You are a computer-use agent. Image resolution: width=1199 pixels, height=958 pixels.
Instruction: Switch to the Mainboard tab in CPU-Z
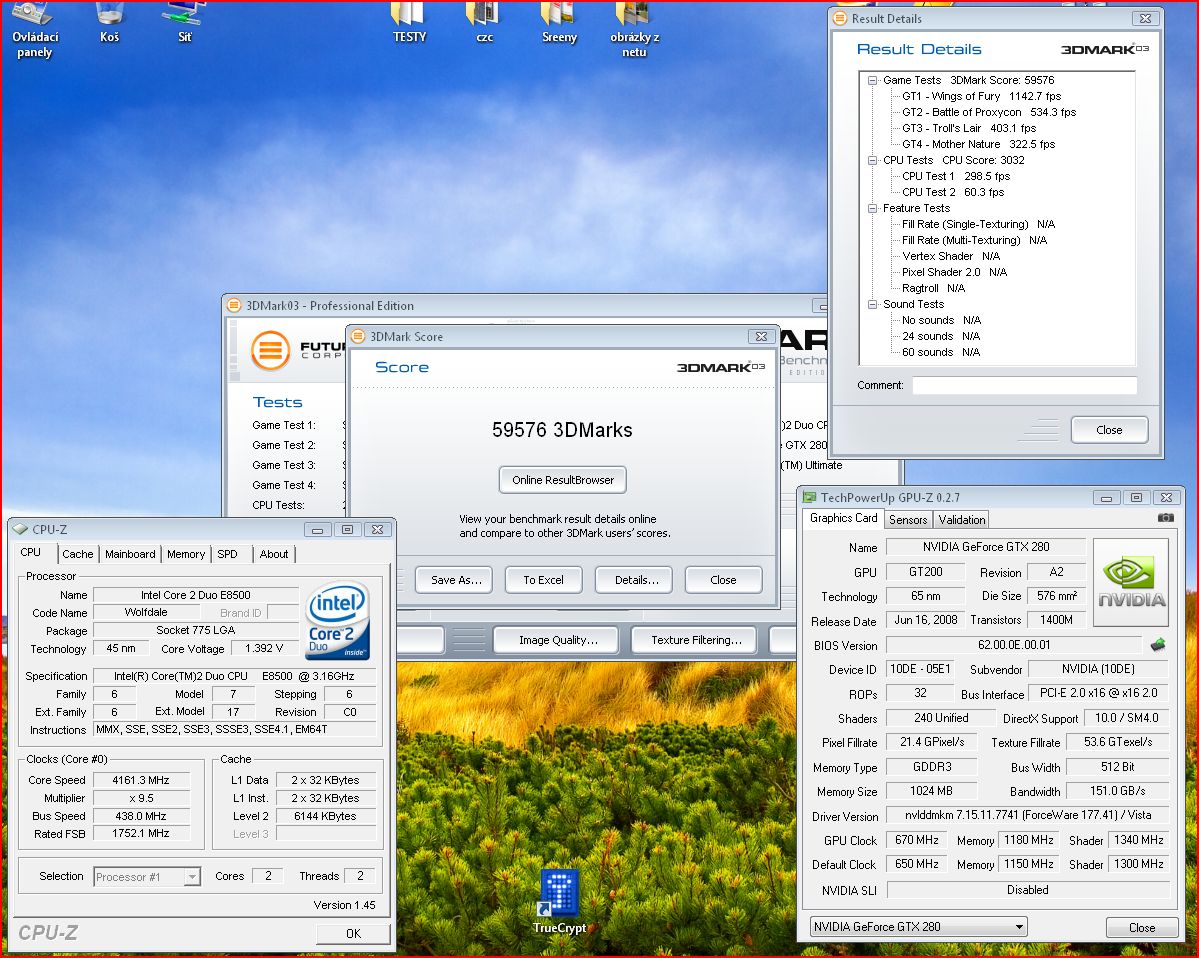pos(130,554)
